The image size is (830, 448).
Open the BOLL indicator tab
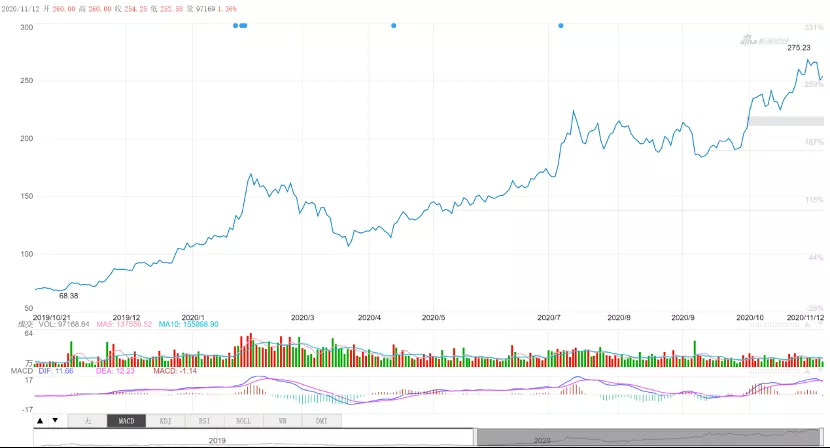click(x=243, y=421)
